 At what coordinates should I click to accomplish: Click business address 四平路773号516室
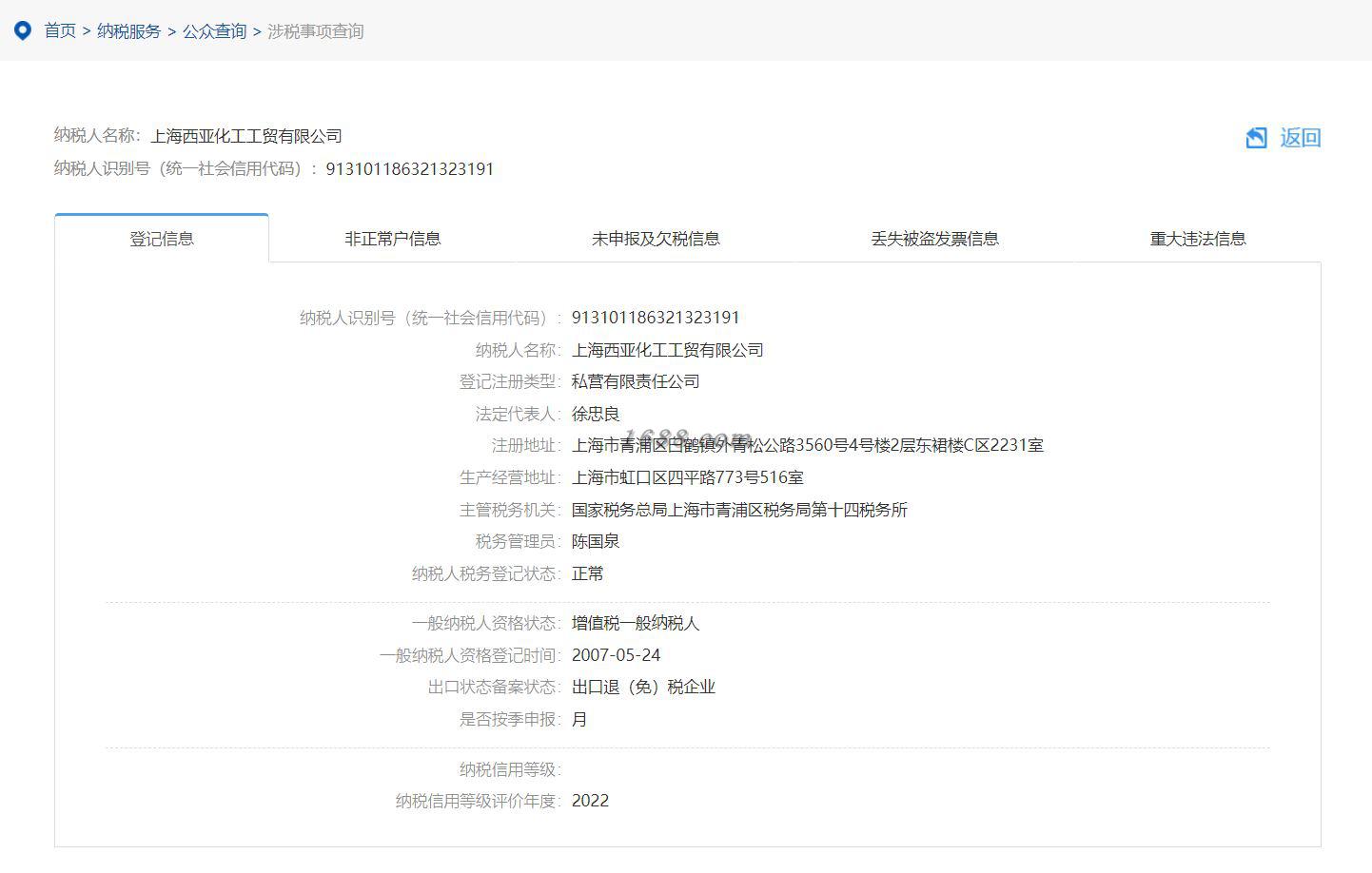[688, 477]
